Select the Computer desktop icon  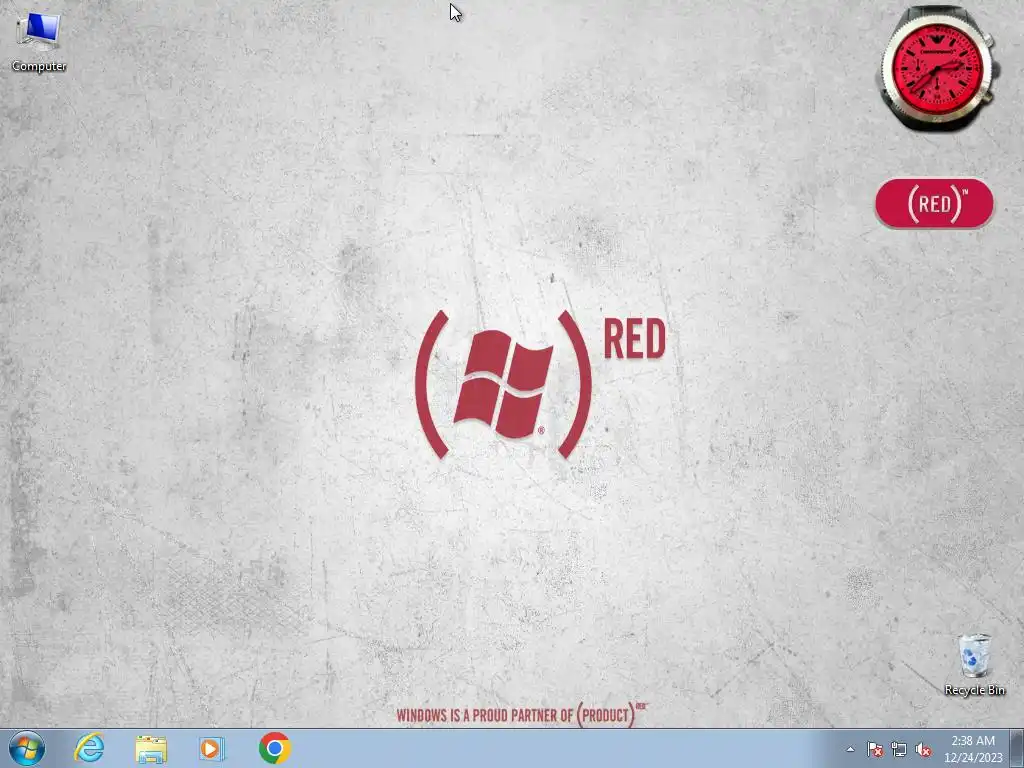pos(39,42)
